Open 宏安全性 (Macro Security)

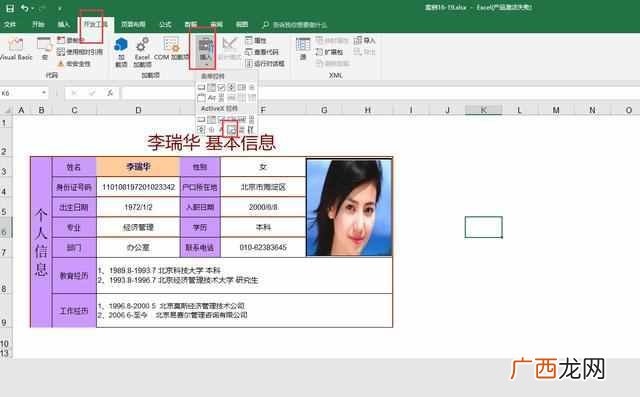[74, 64]
